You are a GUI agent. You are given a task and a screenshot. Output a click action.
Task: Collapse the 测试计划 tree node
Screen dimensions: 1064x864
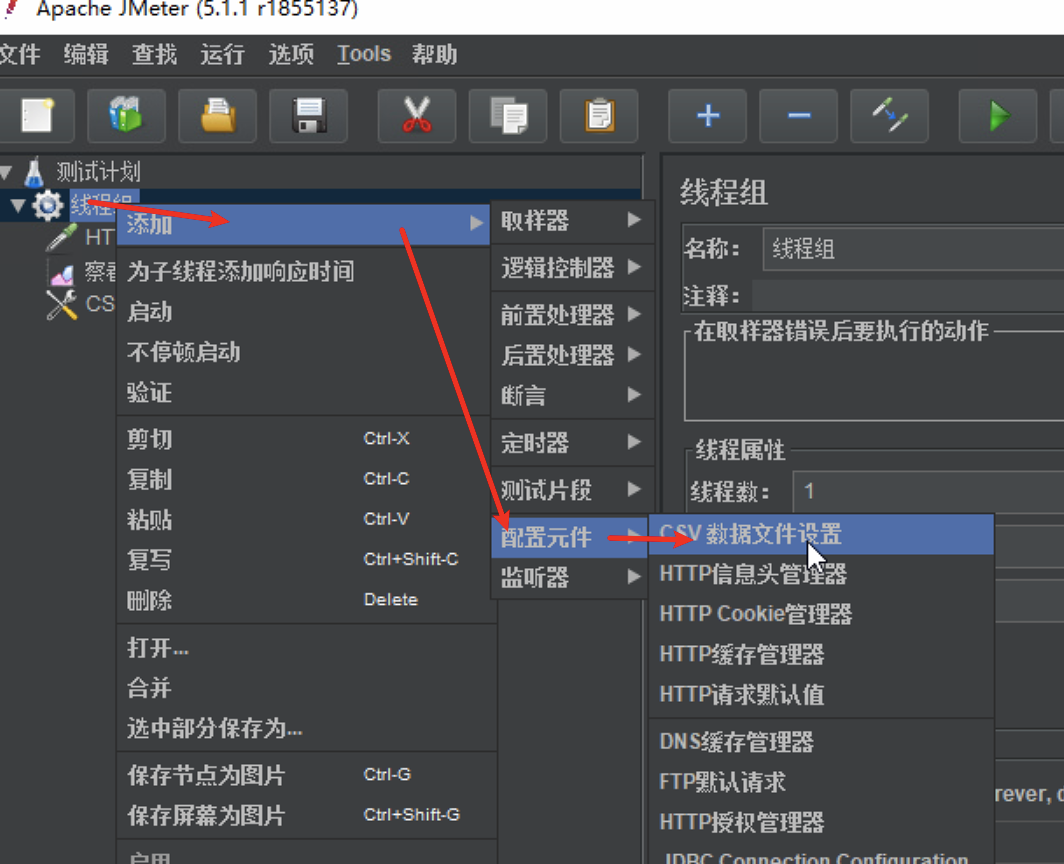click(x=6, y=172)
